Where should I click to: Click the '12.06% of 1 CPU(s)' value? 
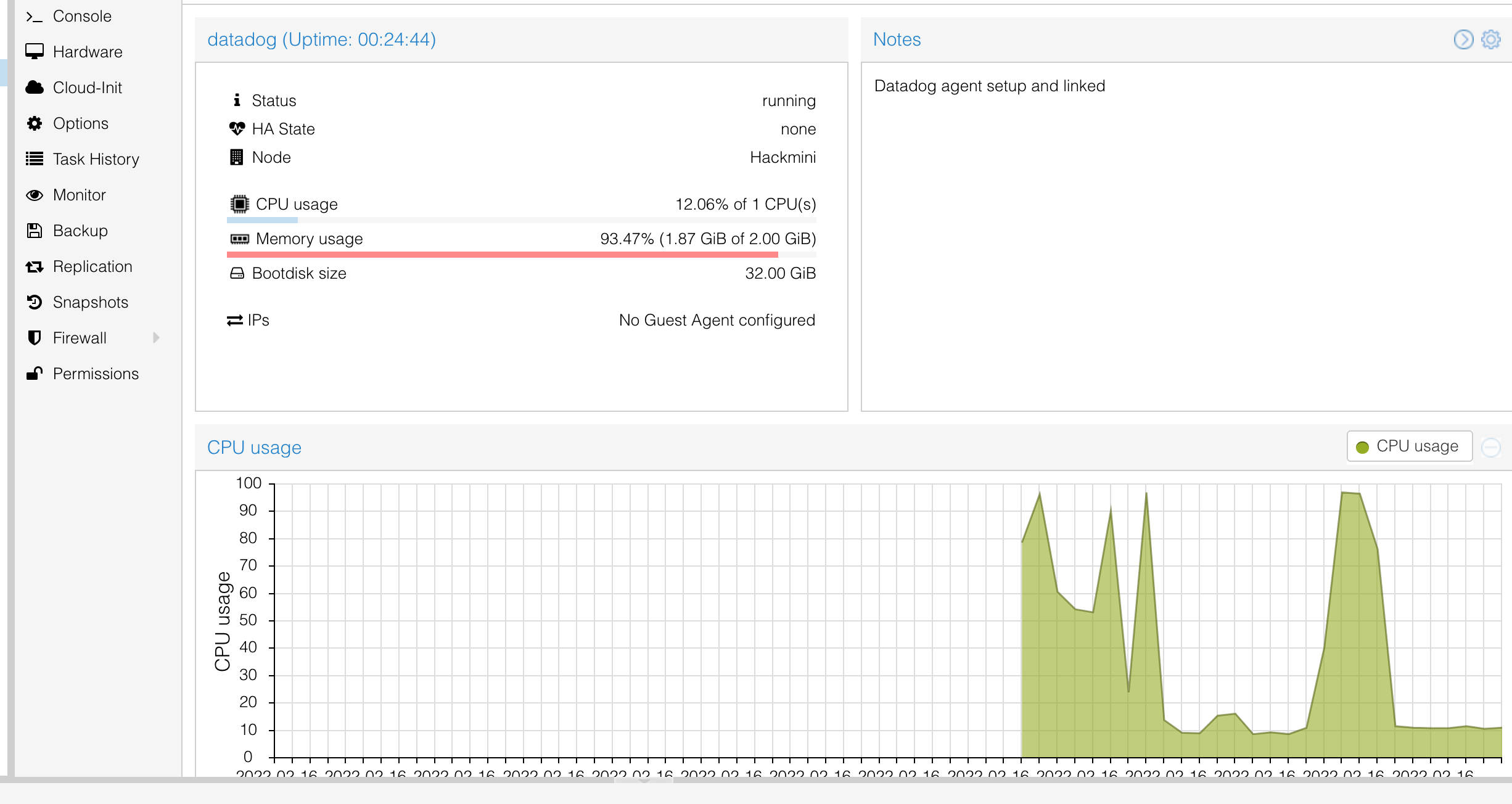click(746, 204)
